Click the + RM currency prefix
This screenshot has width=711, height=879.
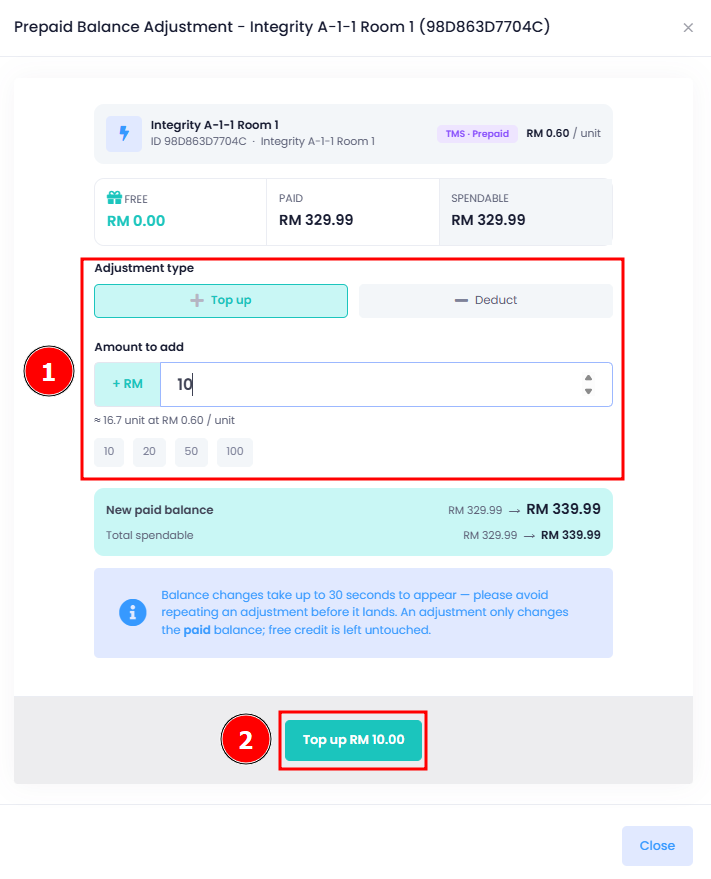click(127, 385)
